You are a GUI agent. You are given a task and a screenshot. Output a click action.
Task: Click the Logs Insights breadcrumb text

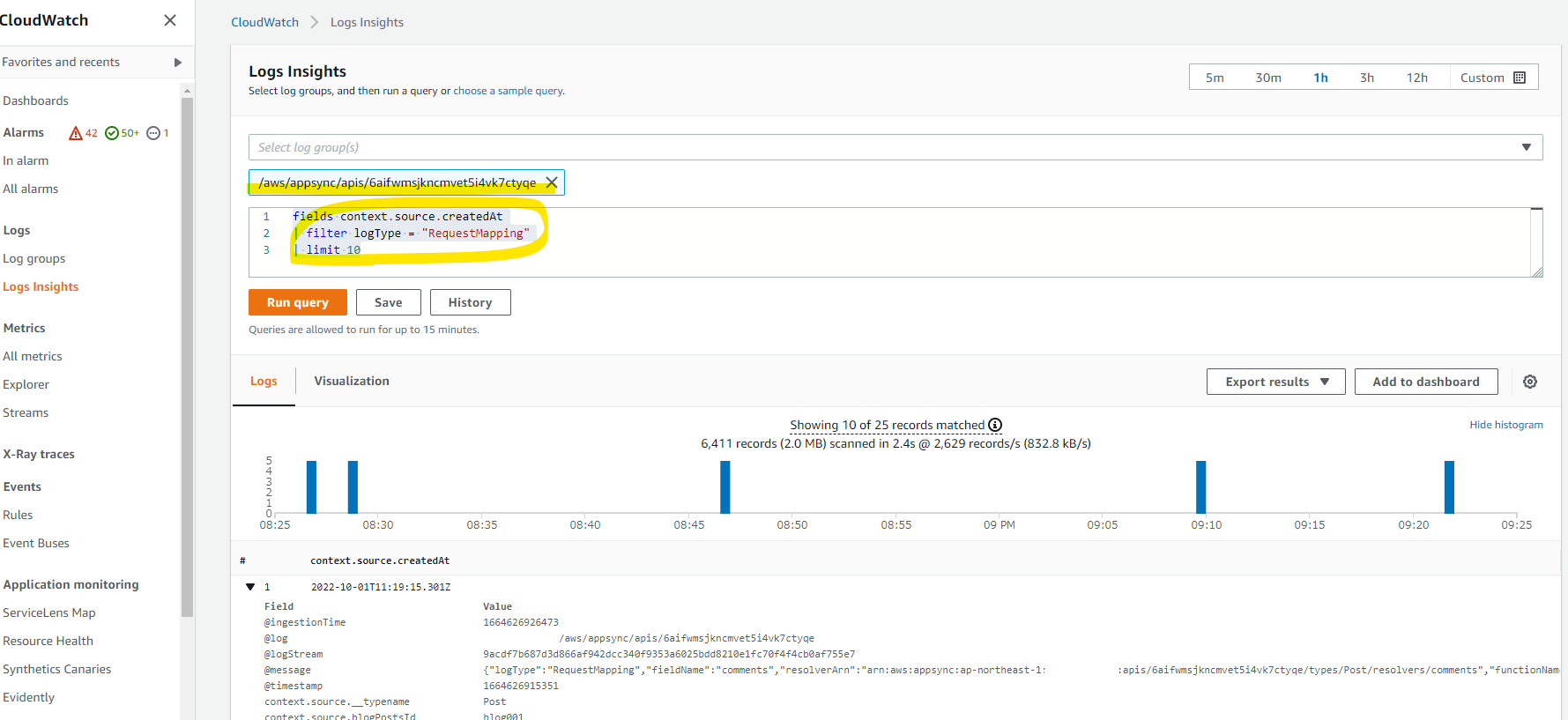[367, 22]
